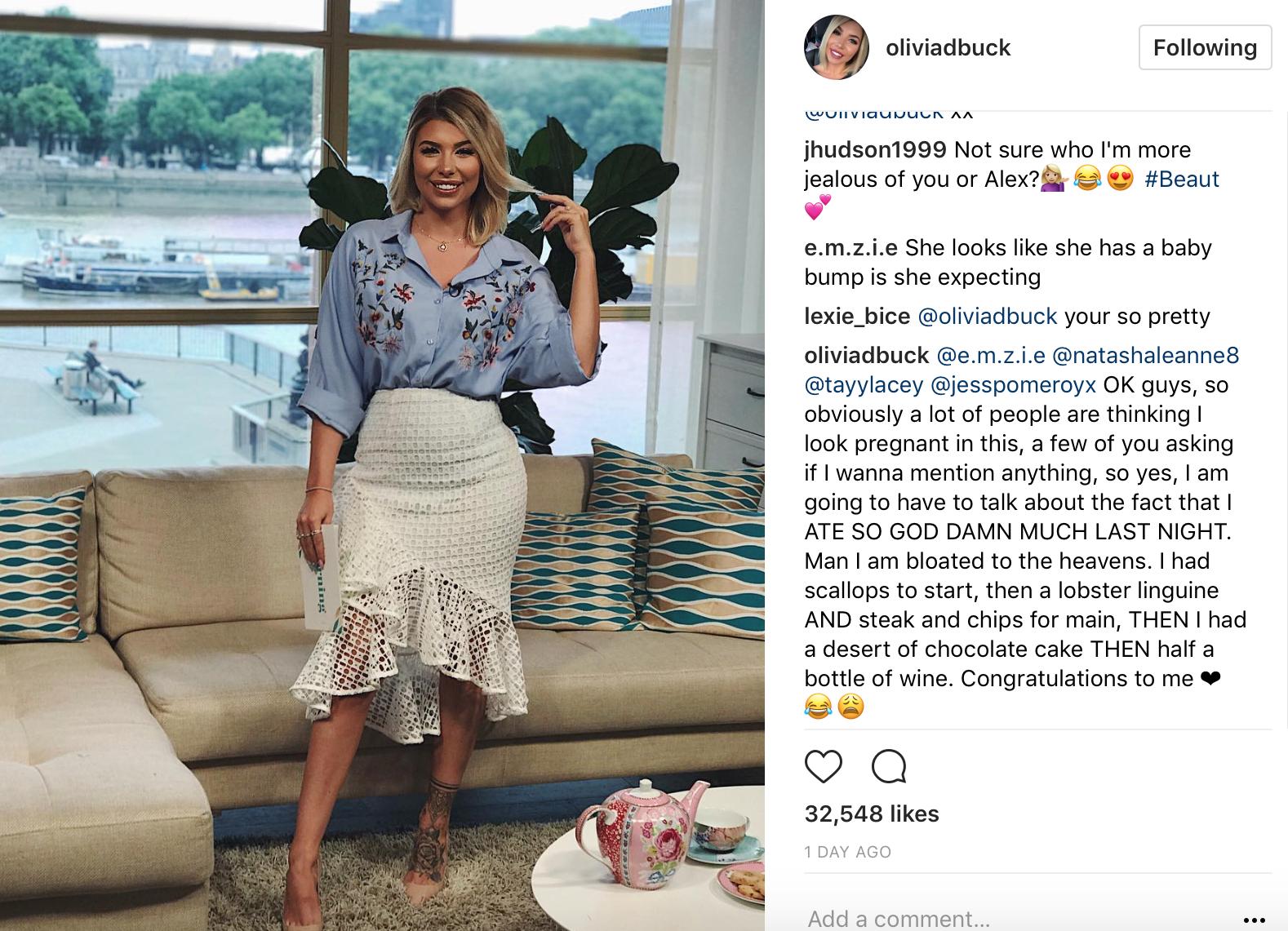View the 32,548 likes list

pyautogui.click(x=872, y=814)
